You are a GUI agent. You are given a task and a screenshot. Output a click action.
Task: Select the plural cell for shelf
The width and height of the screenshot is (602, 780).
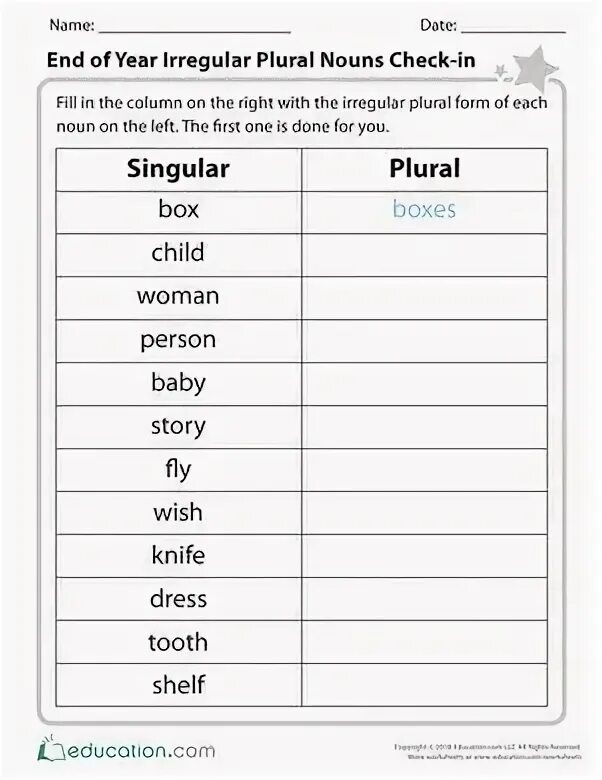(424, 686)
